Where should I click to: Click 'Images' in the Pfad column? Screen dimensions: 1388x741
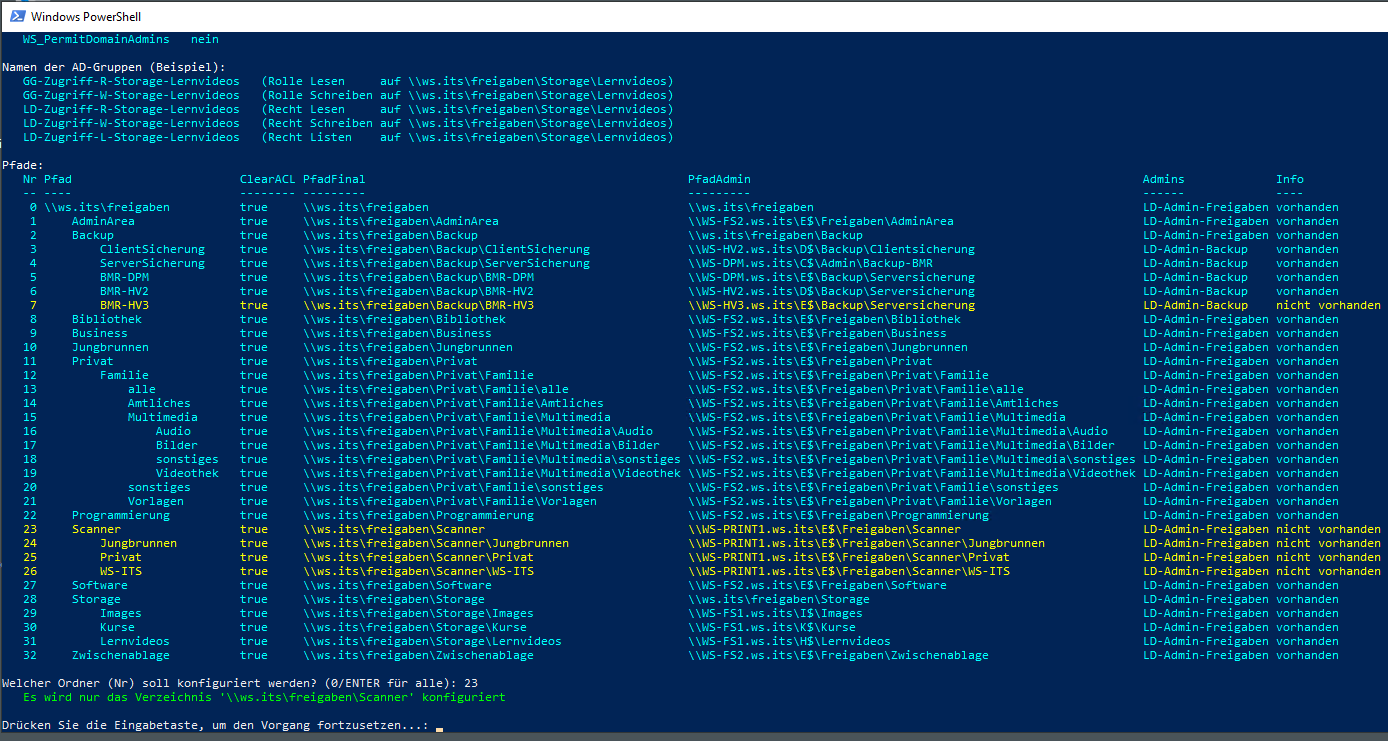pyautogui.click(x=121, y=613)
